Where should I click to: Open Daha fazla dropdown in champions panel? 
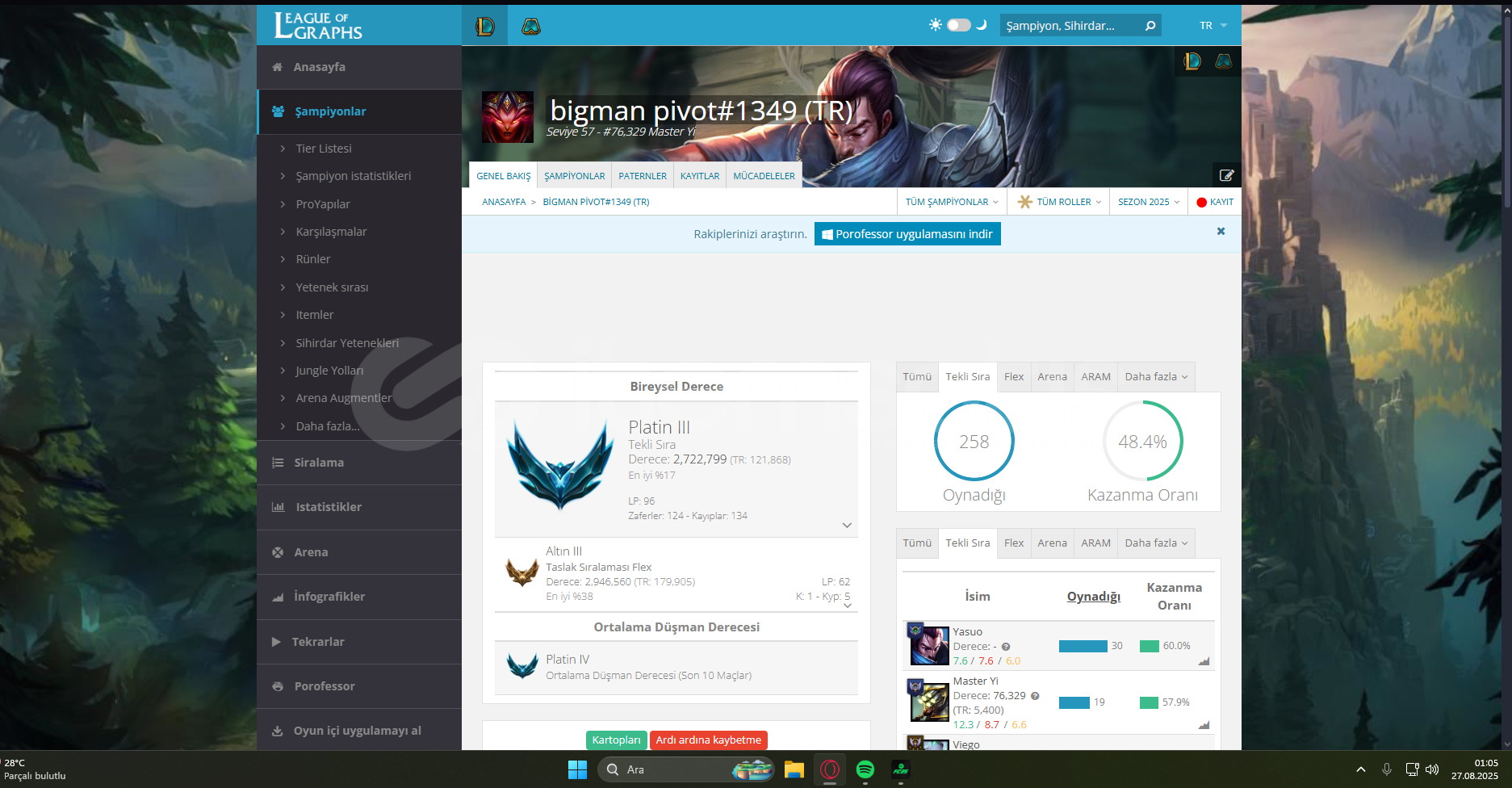click(1156, 543)
